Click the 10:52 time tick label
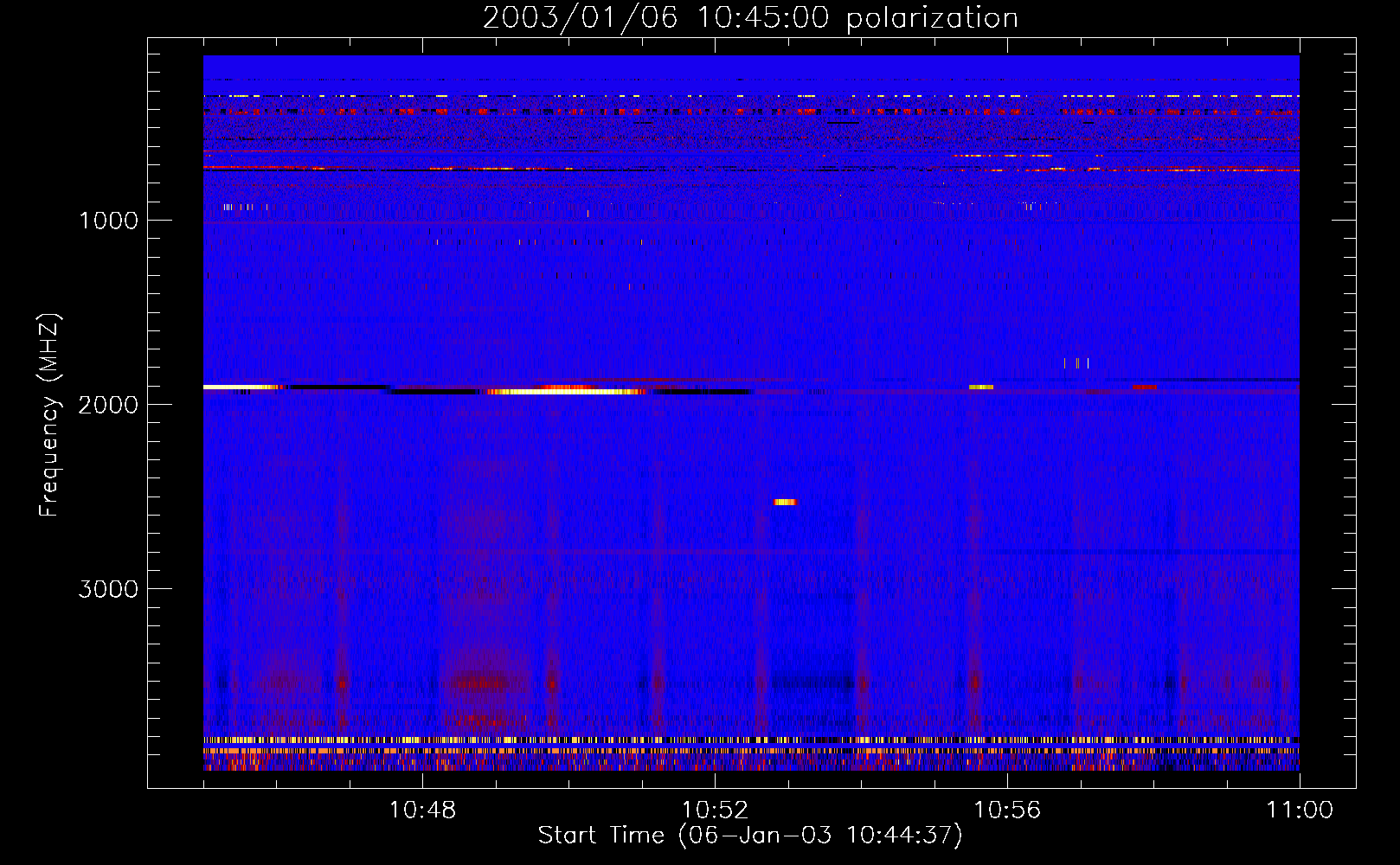Screen dimensions: 1400x865 tap(715, 811)
